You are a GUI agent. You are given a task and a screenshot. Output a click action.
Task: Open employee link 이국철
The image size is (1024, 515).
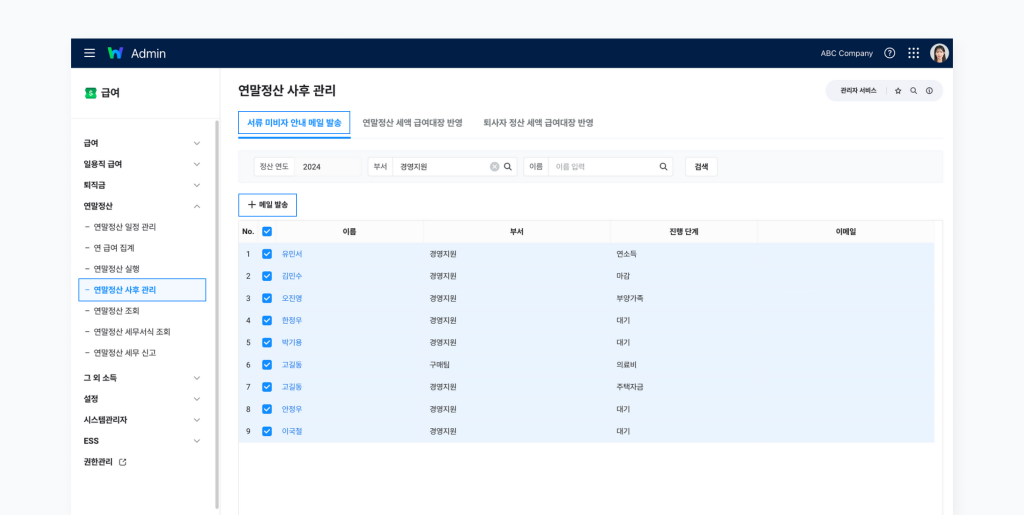tap(292, 431)
